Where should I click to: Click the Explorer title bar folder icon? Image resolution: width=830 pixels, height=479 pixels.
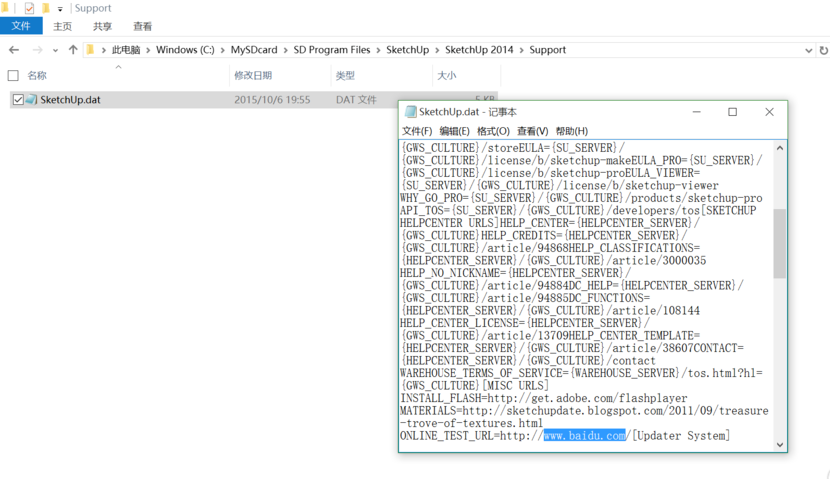(x=5, y=7)
